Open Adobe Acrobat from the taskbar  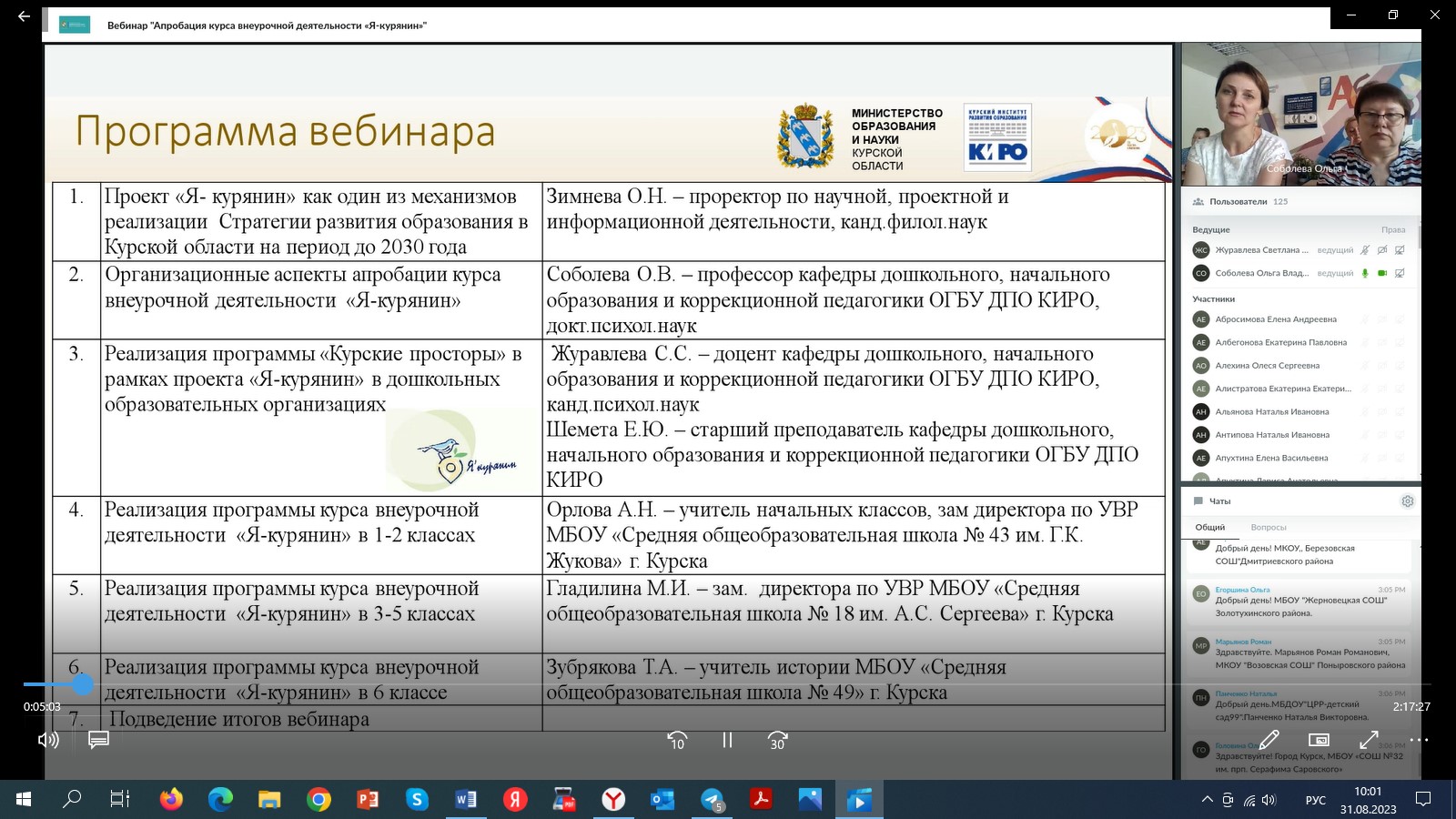click(x=761, y=799)
